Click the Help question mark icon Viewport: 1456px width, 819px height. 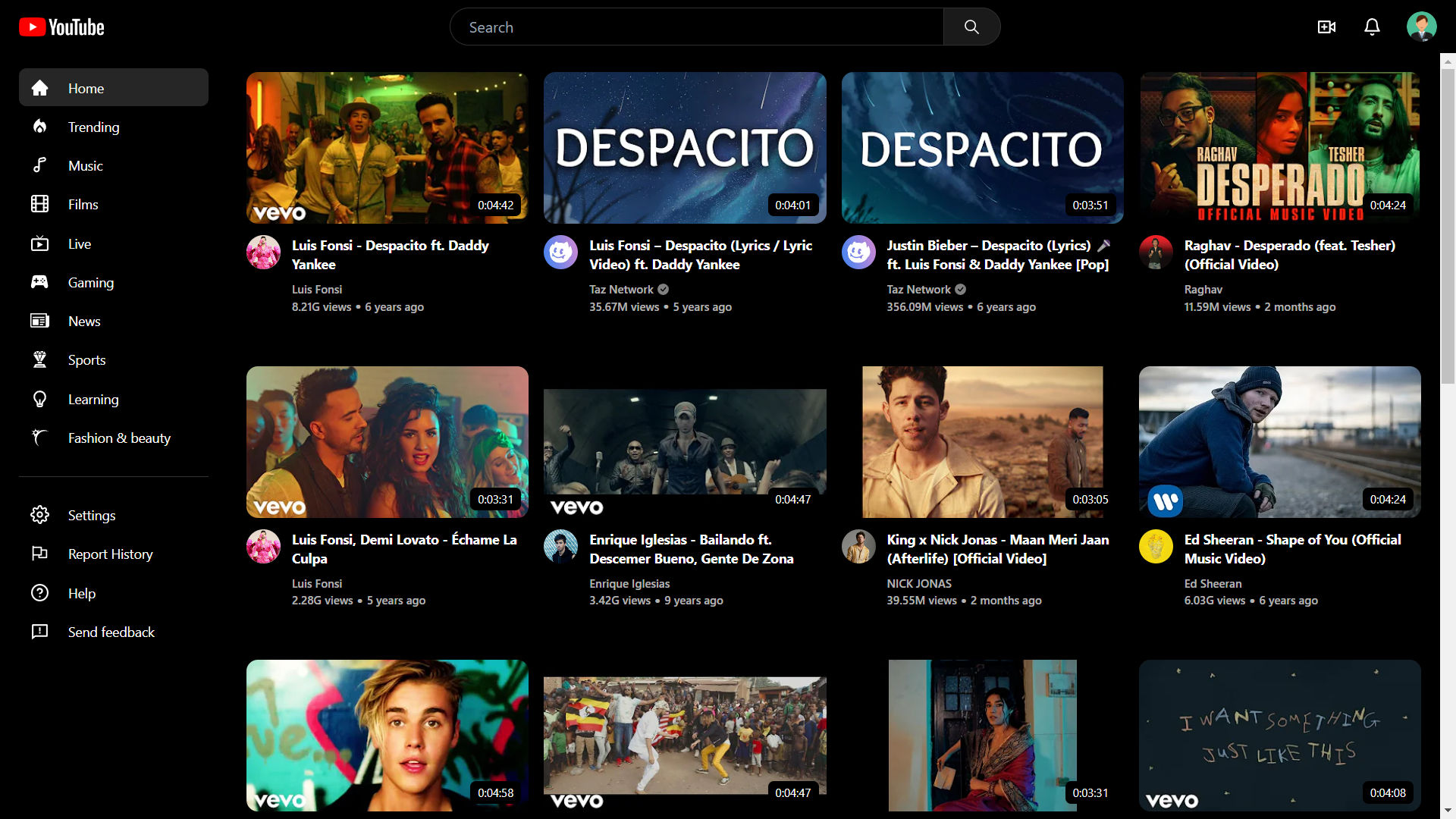(x=40, y=593)
